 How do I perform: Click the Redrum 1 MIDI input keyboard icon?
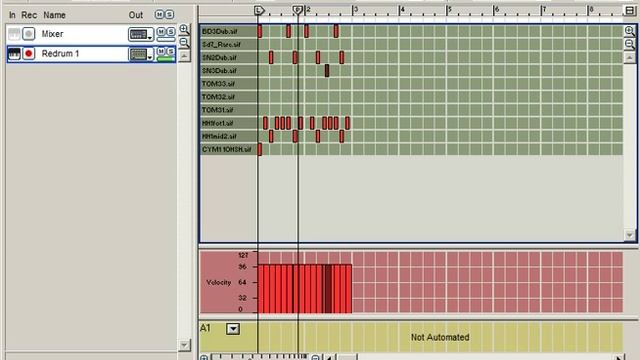(14, 53)
